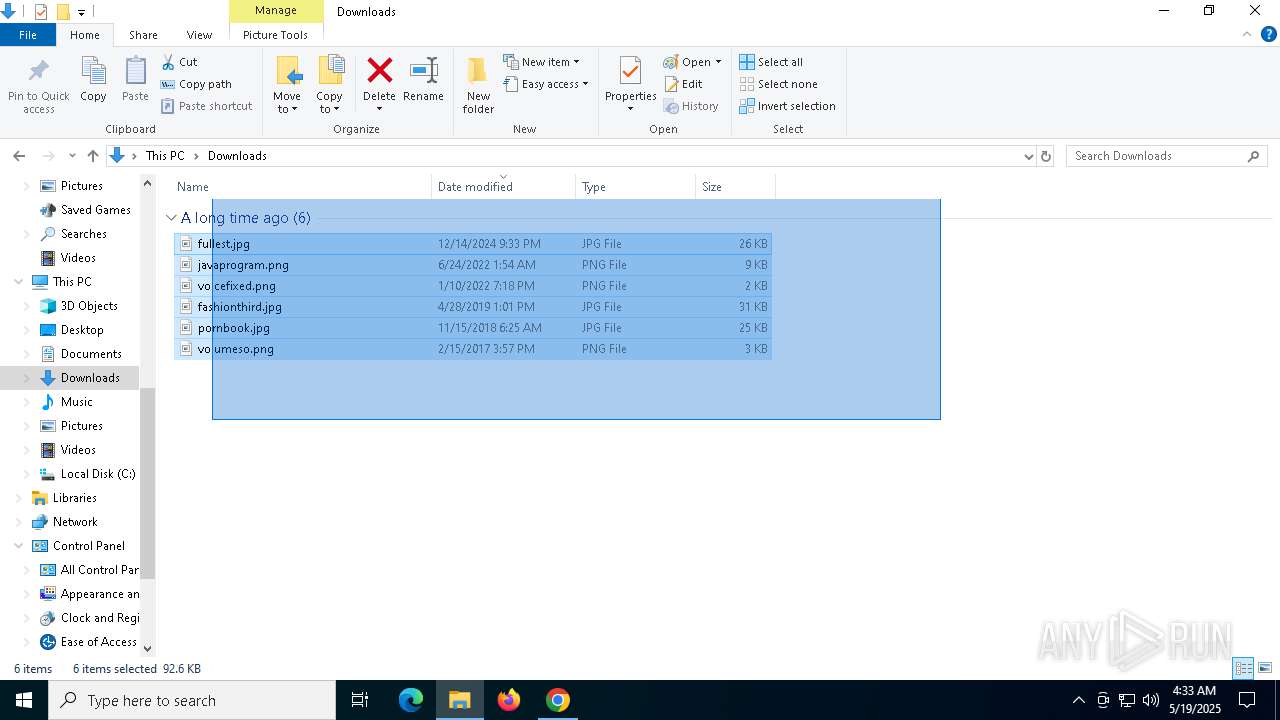Image resolution: width=1280 pixels, height=720 pixels.
Task: Collapse the ribbon with the chevron
Action: [x=1247, y=34]
